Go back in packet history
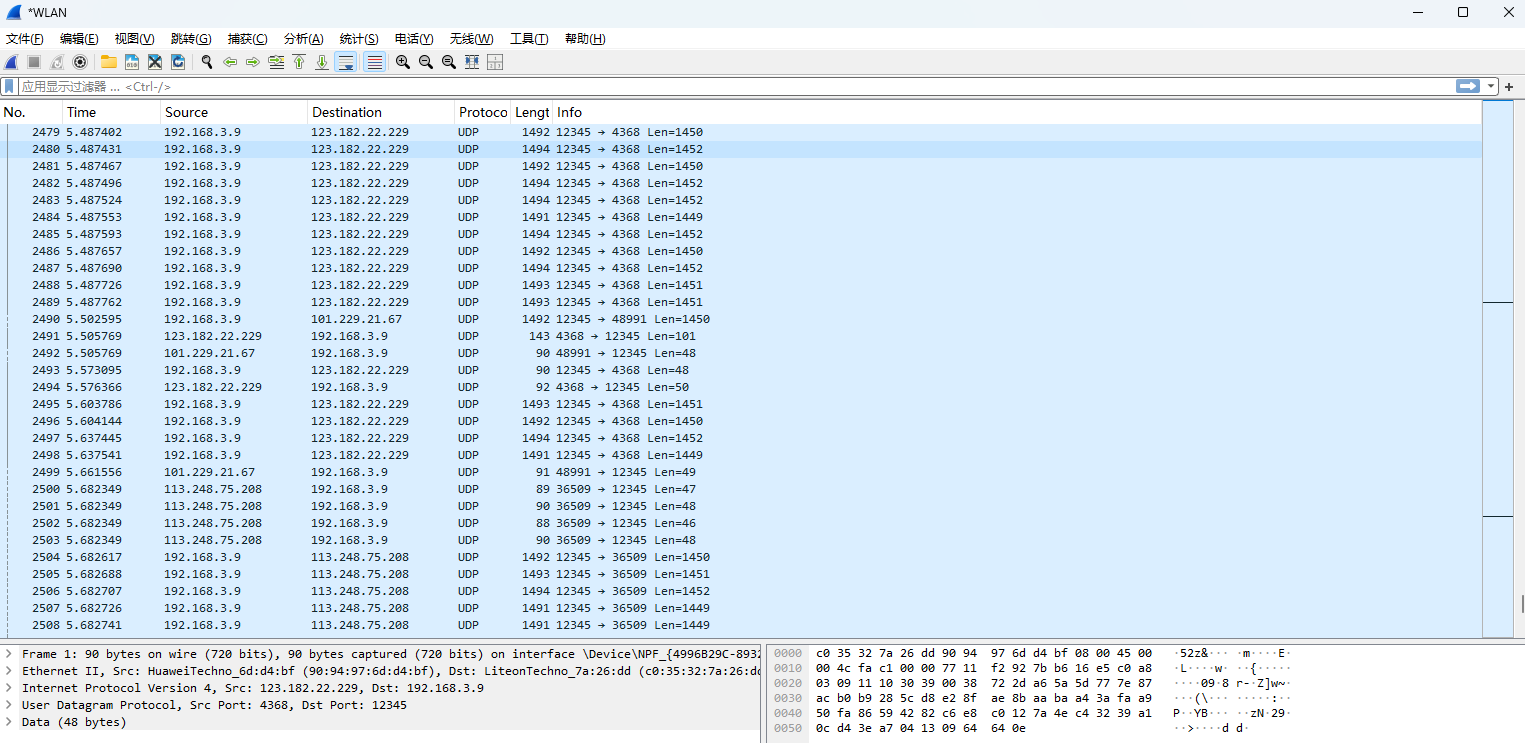The height and width of the screenshot is (743, 1525). pos(230,62)
